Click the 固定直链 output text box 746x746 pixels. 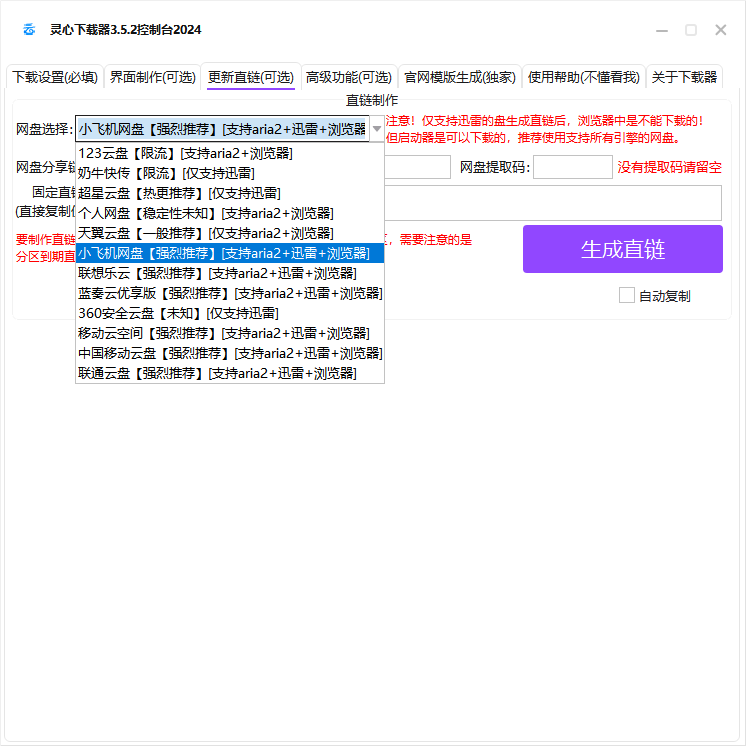point(553,203)
